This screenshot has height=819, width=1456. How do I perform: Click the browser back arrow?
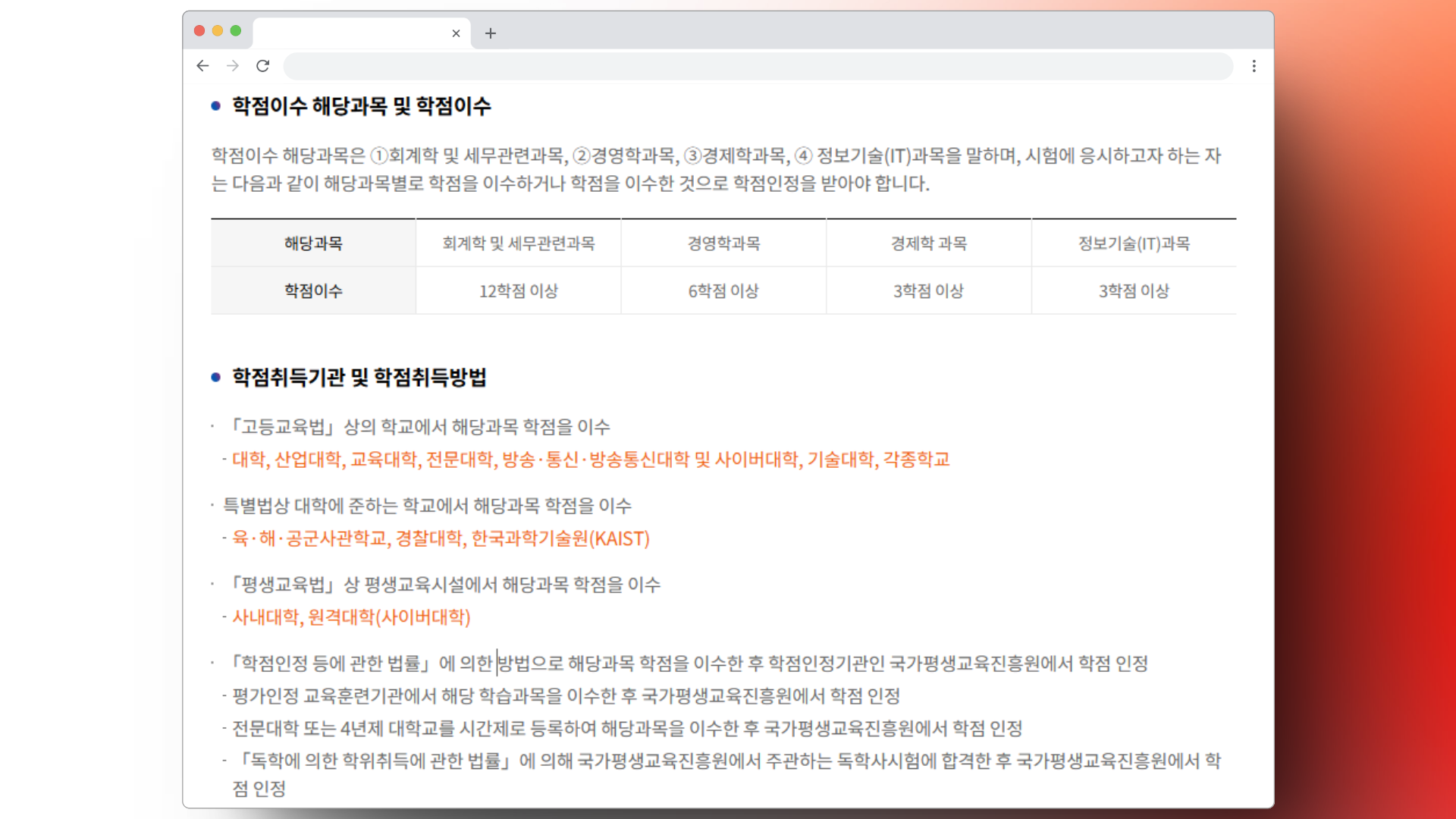(202, 66)
